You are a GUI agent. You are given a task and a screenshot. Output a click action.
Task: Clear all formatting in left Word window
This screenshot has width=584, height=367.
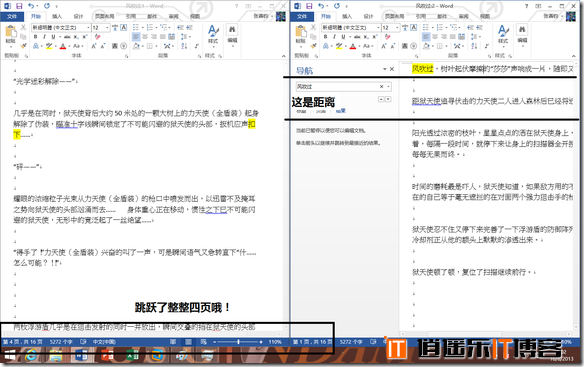click(x=98, y=37)
